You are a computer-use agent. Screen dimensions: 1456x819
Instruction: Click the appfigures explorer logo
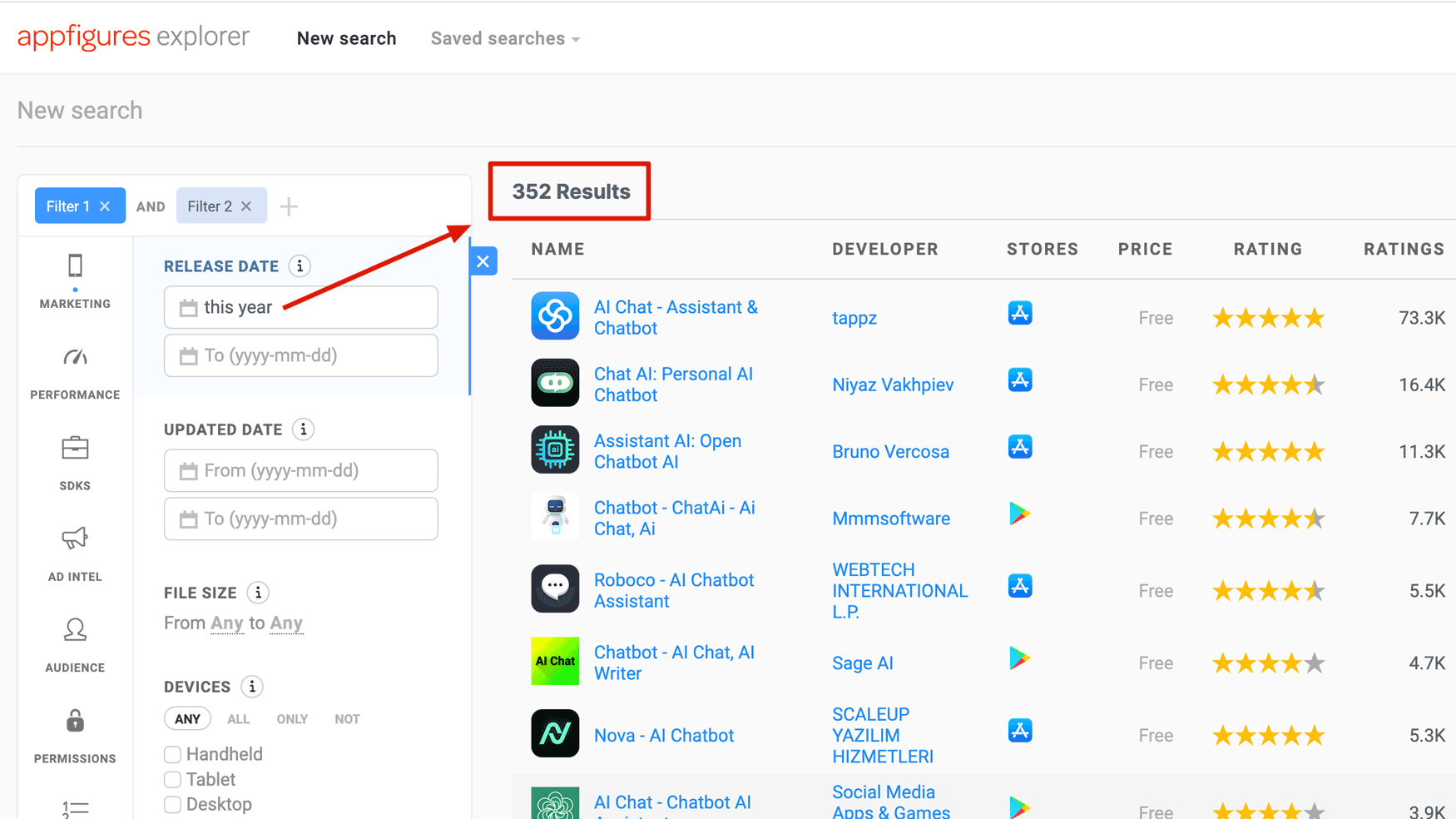[133, 37]
